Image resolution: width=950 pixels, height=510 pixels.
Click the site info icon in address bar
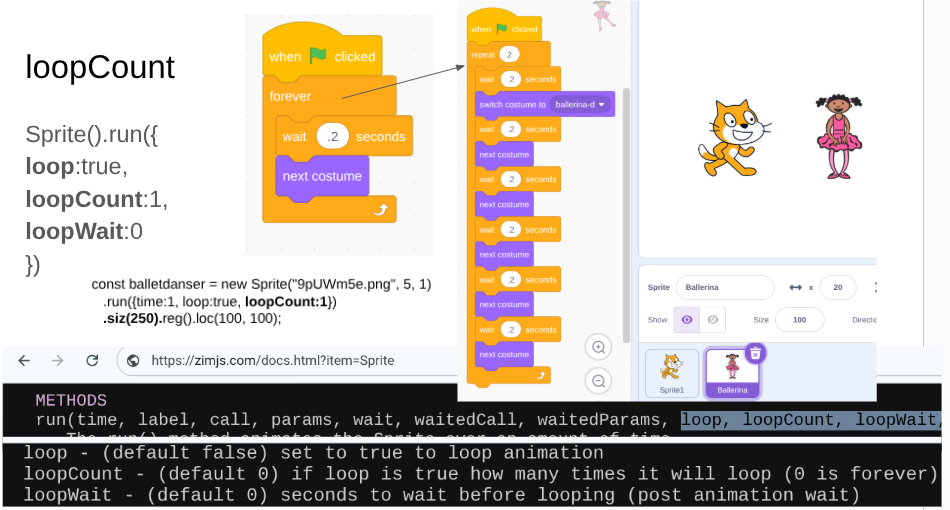(x=132, y=360)
